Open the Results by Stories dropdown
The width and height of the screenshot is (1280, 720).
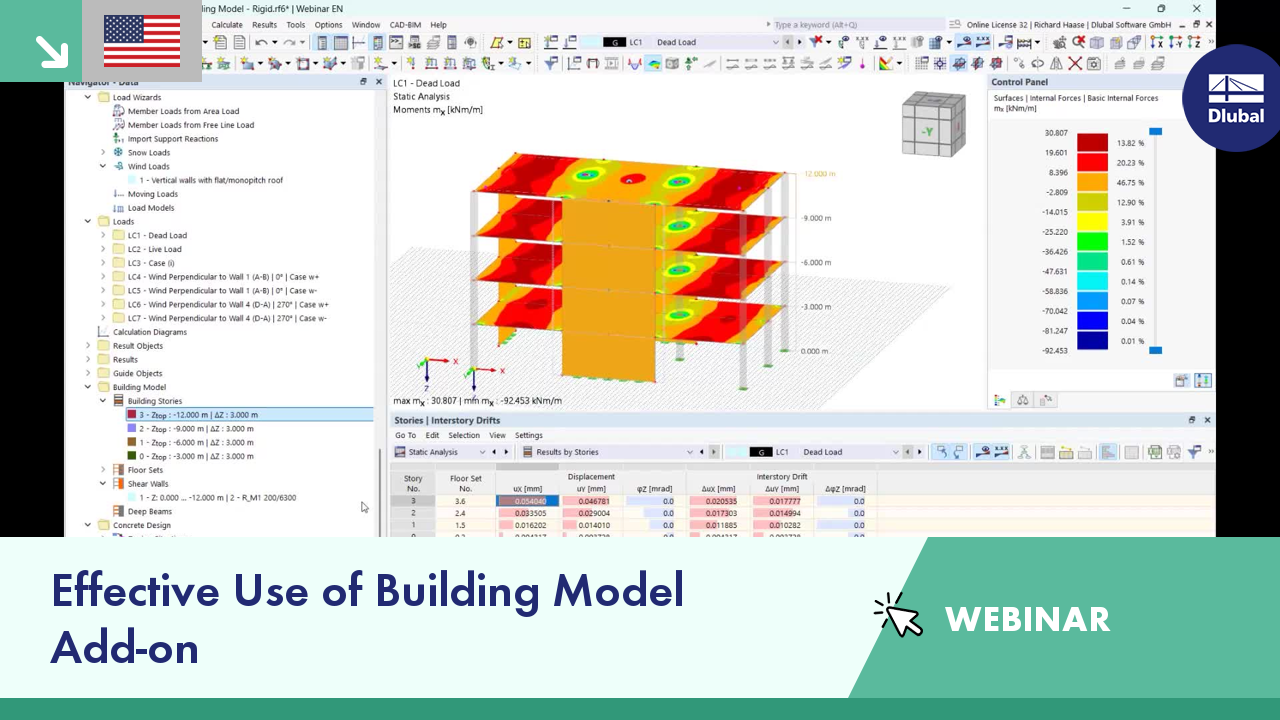[689, 452]
